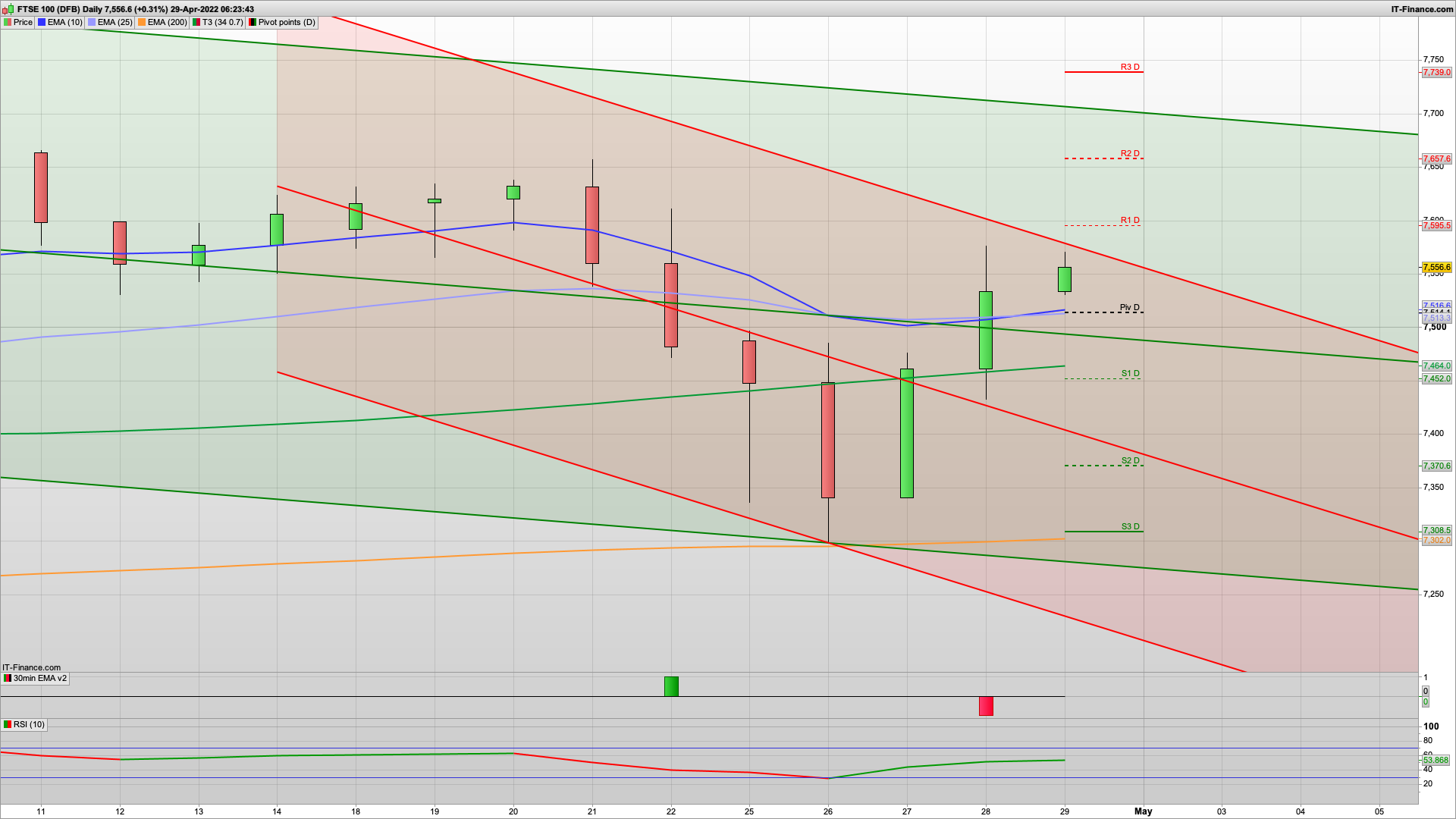Click the large green candle for 27 April
The image size is (1456, 819).
pos(907,433)
